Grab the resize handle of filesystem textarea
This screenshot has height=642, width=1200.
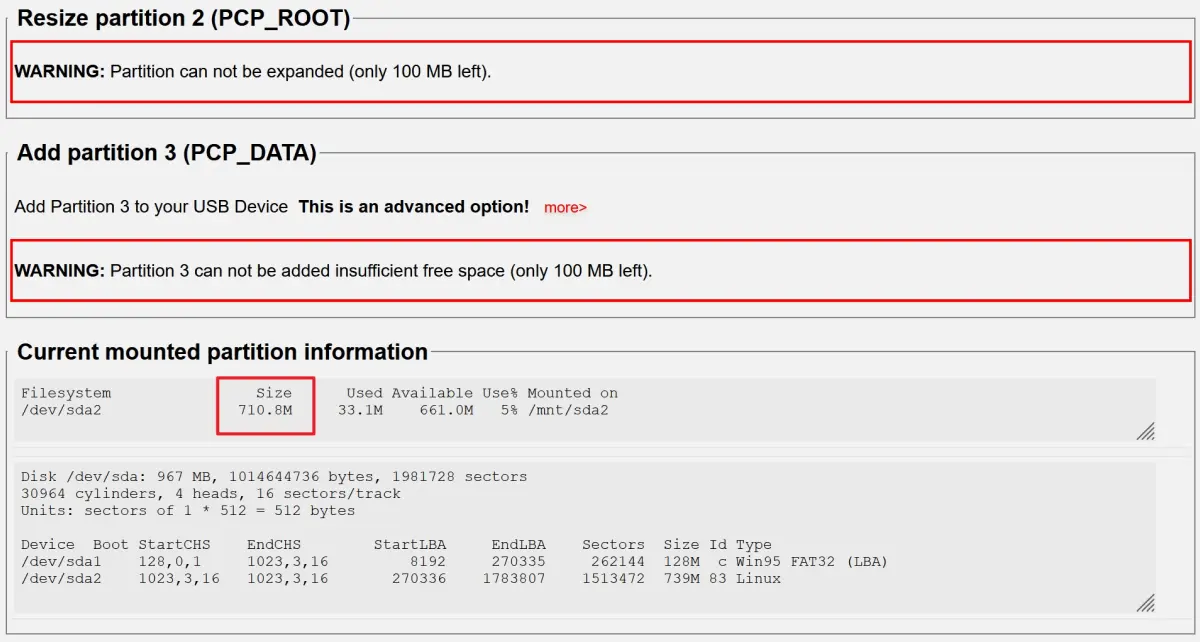1146,431
